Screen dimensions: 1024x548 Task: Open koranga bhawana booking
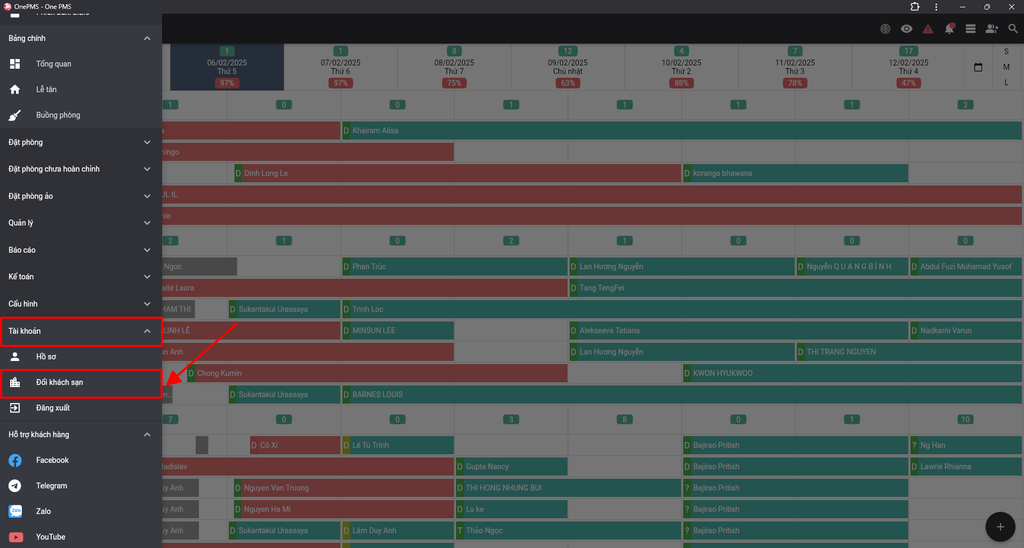(795, 173)
